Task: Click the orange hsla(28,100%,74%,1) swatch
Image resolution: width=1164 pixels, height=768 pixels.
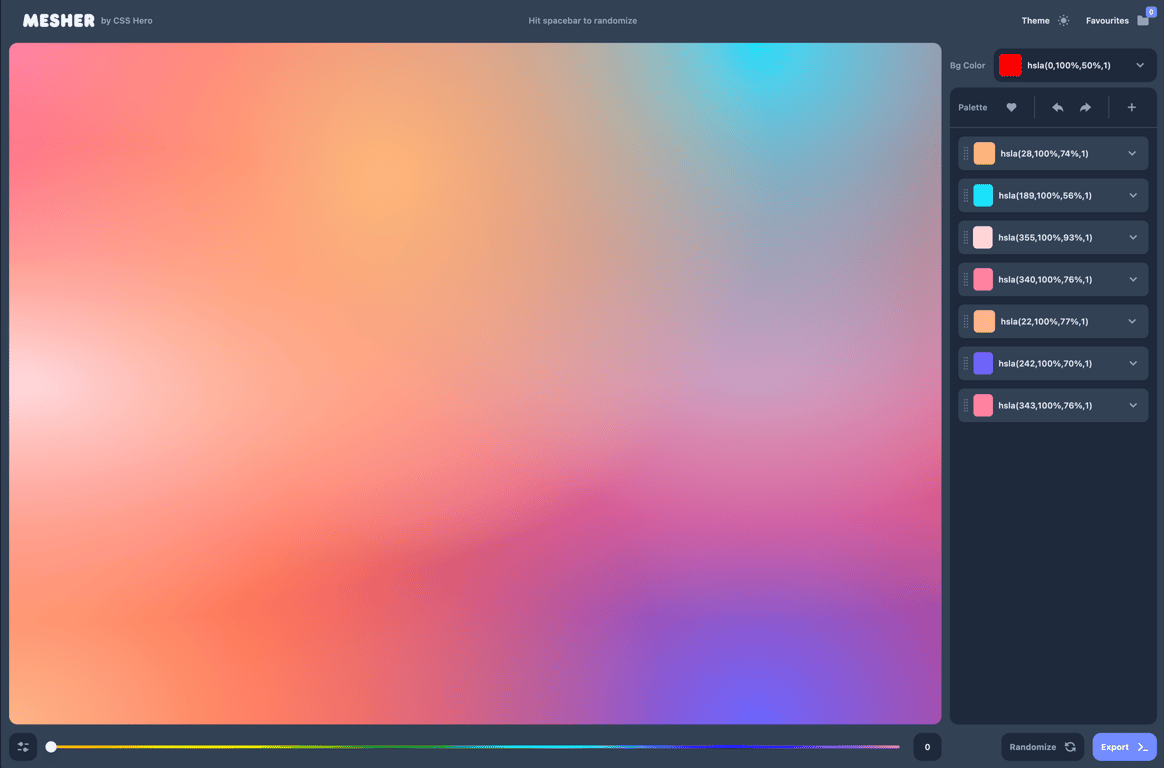Action: click(x=984, y=154)
